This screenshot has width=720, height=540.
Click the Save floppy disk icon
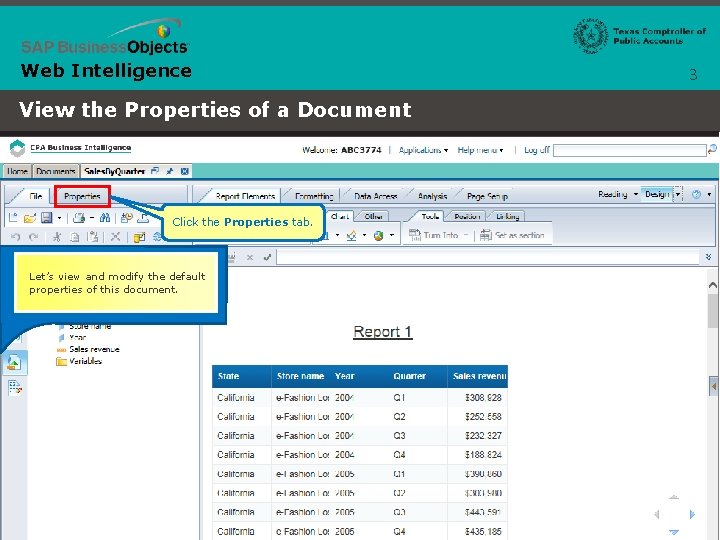[x=46, y=218]
